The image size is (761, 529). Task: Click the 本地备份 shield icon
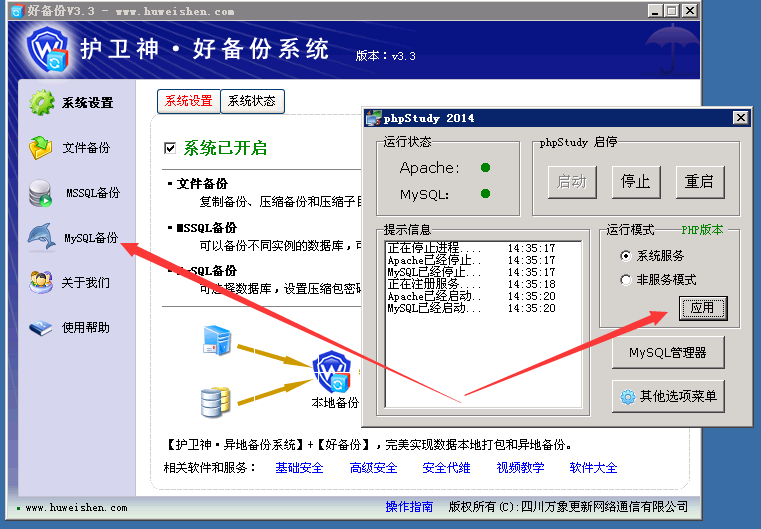pos(331,371)
